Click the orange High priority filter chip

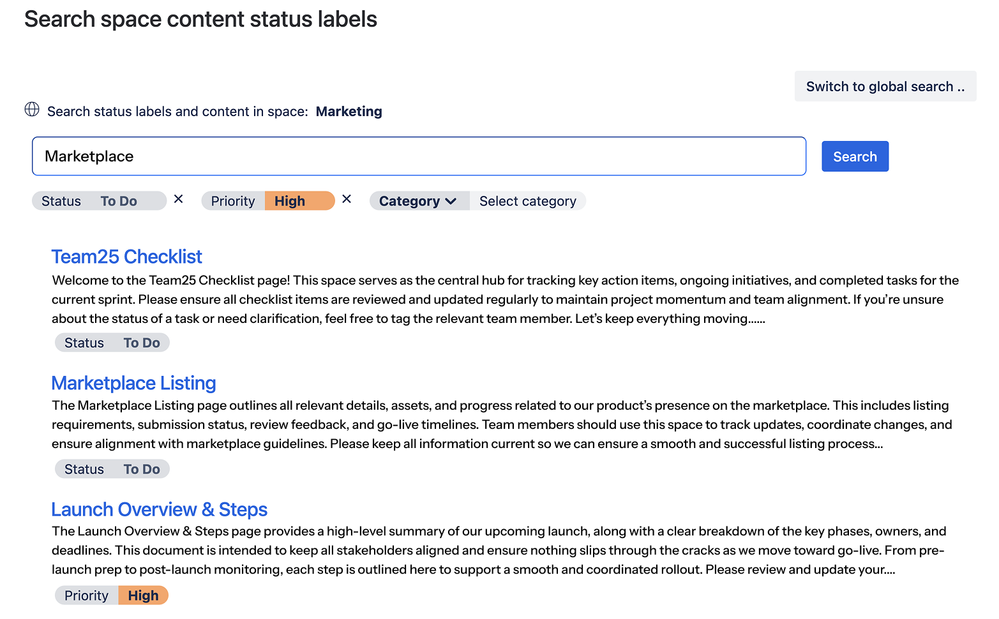click(x=298, y=201)
